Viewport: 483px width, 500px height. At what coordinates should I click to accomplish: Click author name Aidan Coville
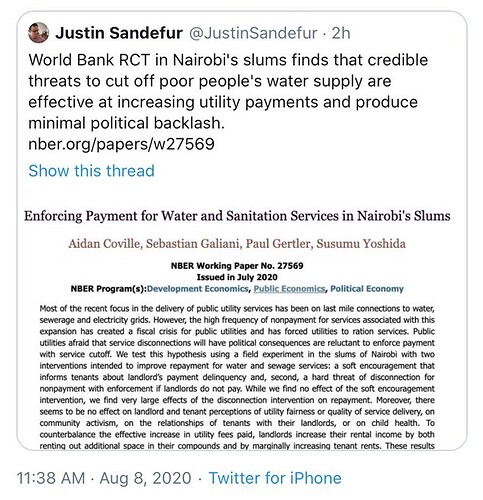tap(105, 244)
